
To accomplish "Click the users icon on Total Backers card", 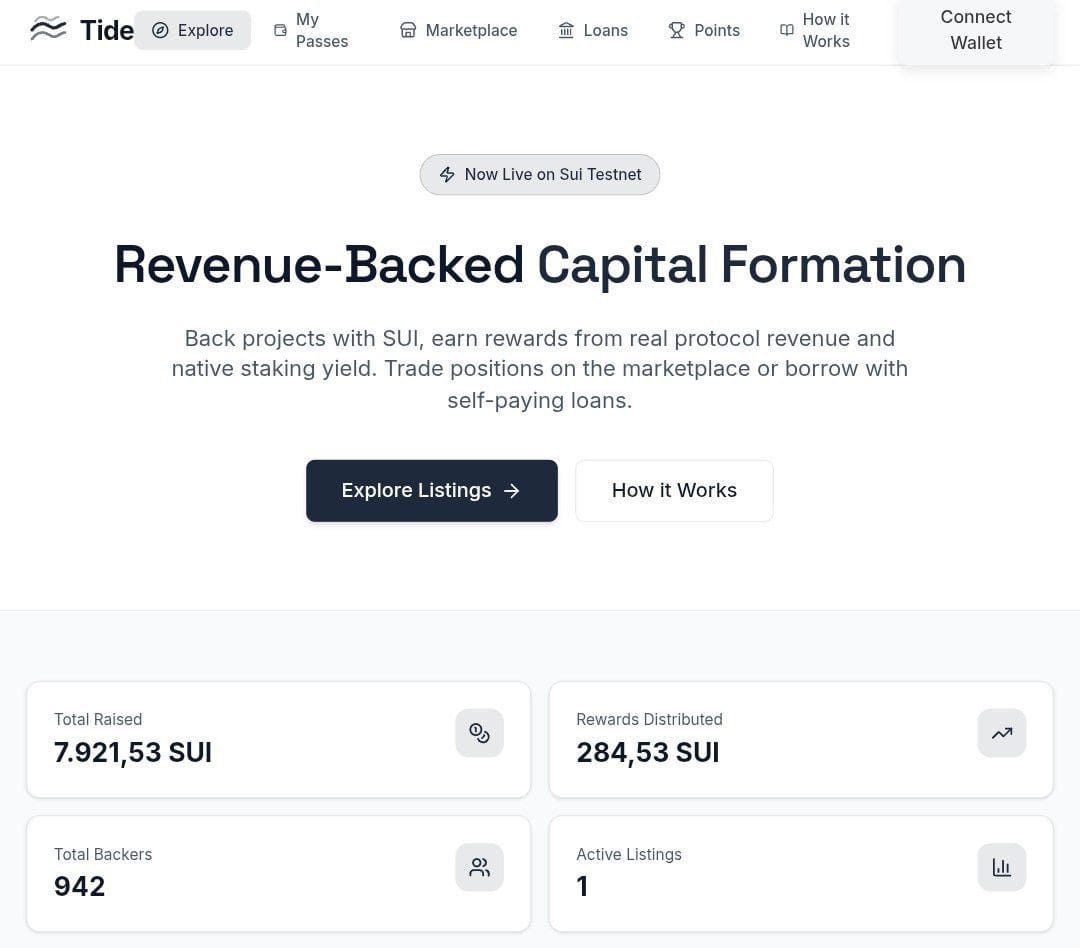I will (480, 867).
